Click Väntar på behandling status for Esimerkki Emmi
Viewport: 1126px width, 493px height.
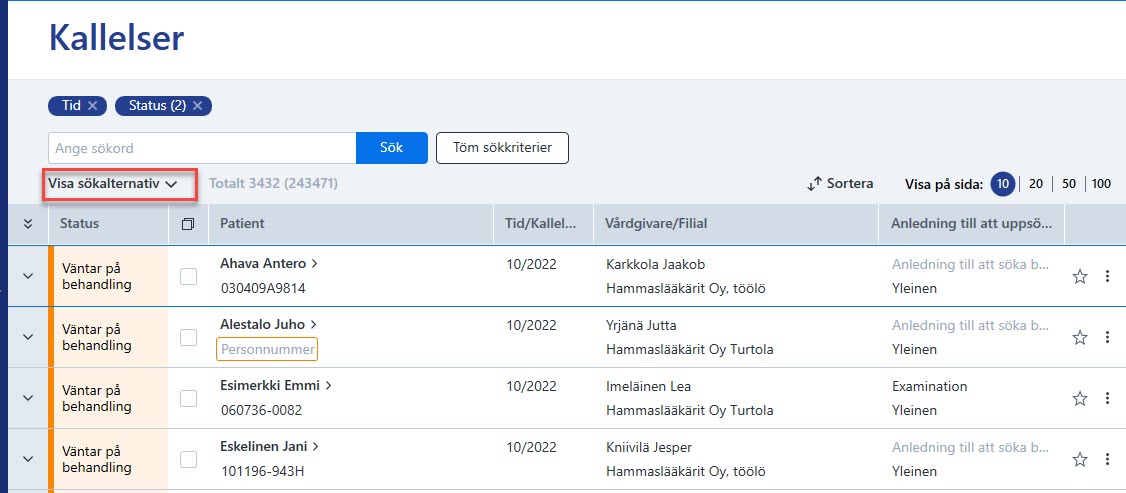pyautogui.click(x=97, y=398)
